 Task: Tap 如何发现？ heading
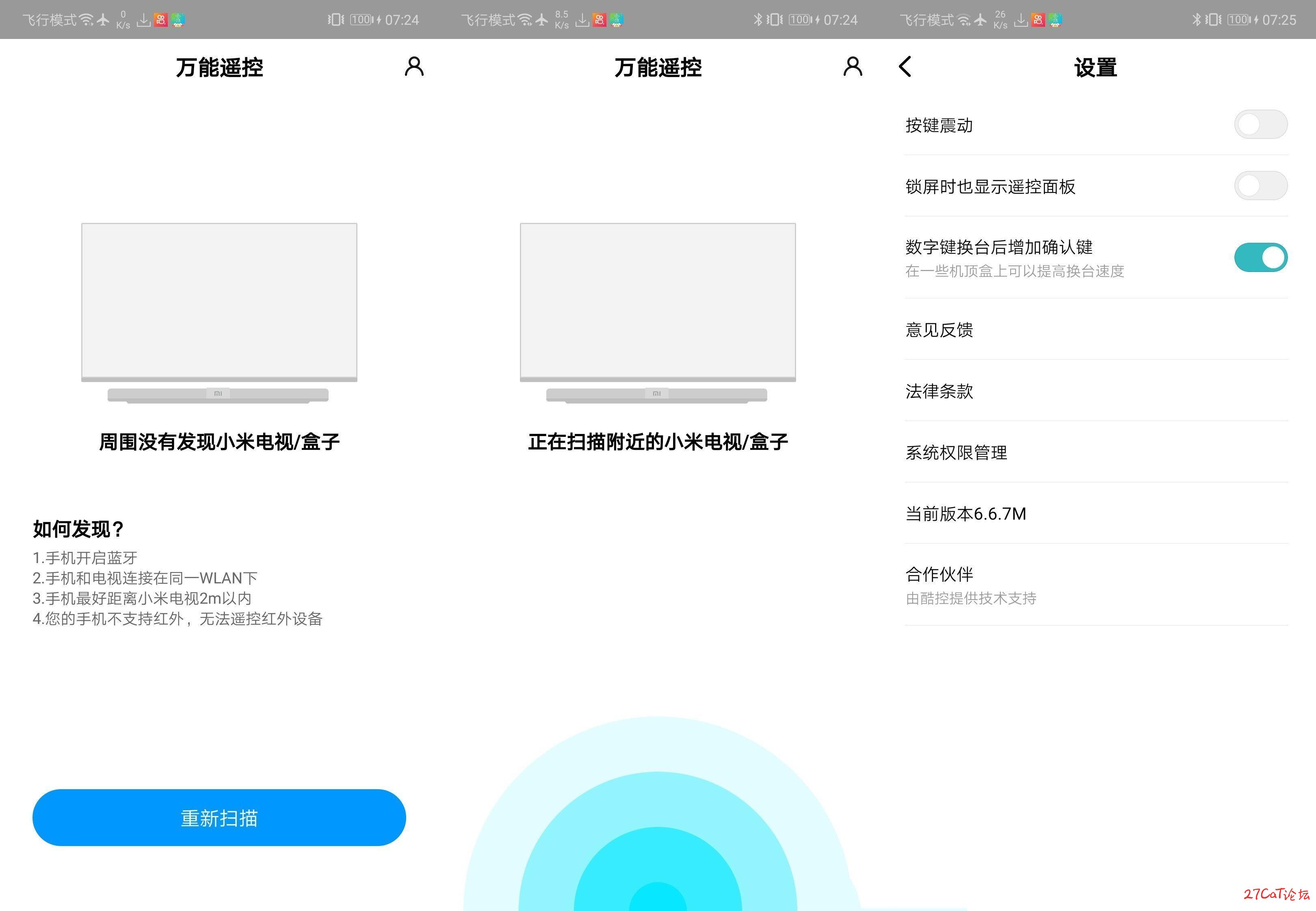[x=78, y=529]
